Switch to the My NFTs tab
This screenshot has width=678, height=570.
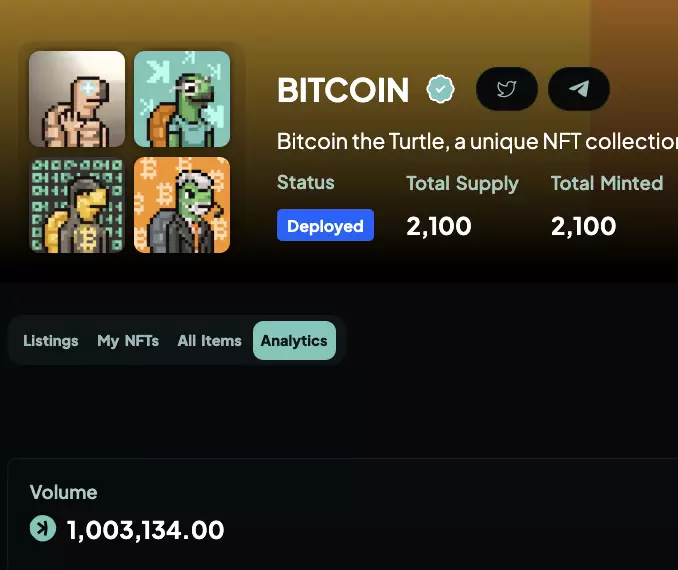point(128,341)
